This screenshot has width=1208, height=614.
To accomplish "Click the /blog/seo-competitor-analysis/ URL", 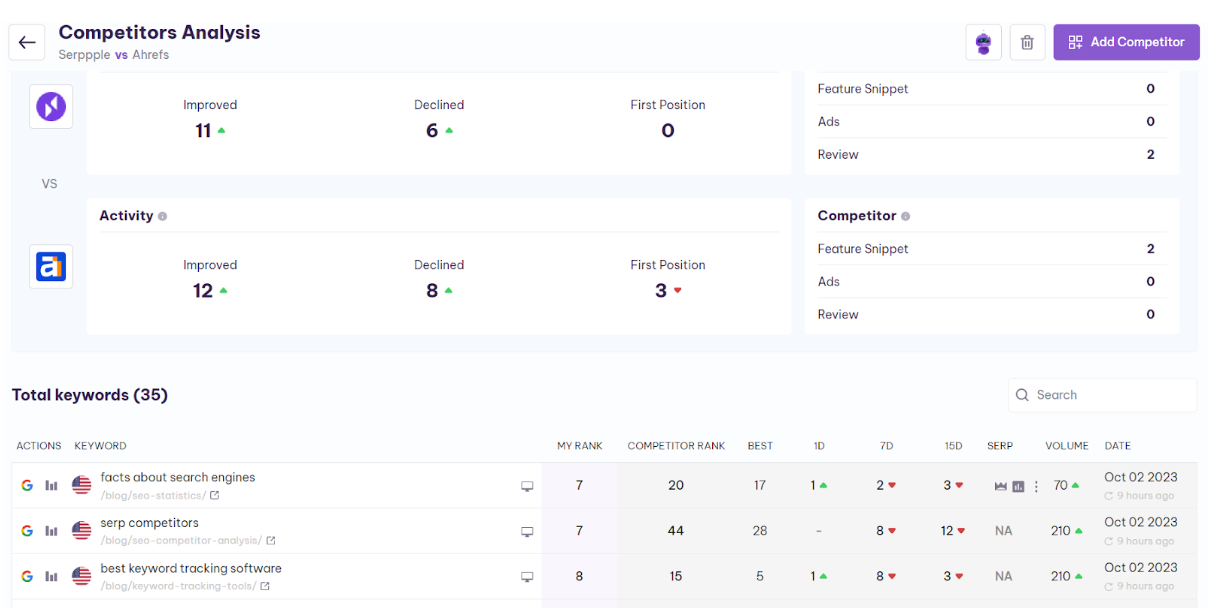I will [181, 540].
